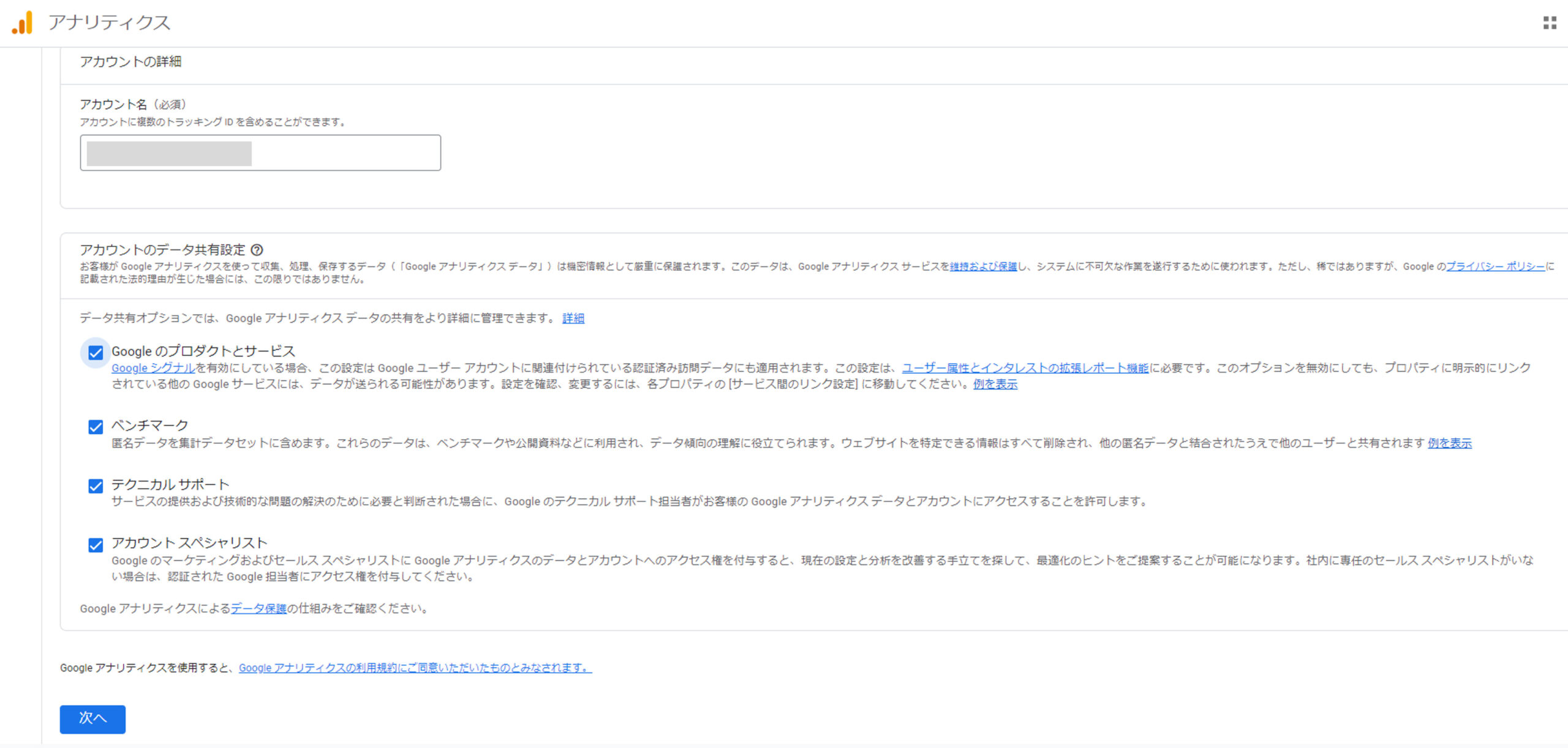Click 例を表示 link under ベンチマーク

pos(1449,444)
